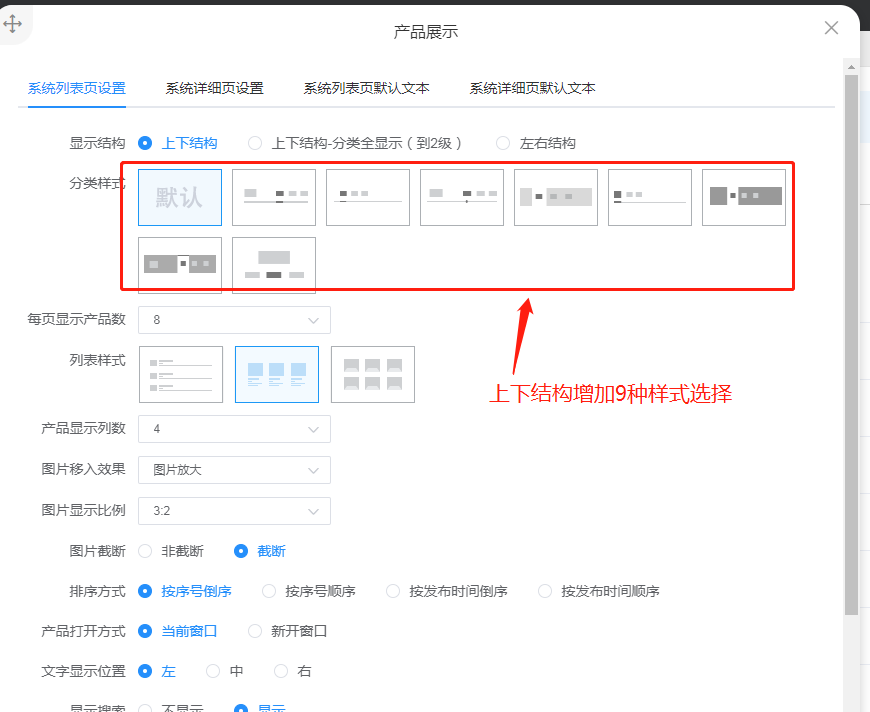Viewport: 870px width, 712px height.
Task: Expand the 图片移入效果 dropdown
Action: [x=234, y=469]
